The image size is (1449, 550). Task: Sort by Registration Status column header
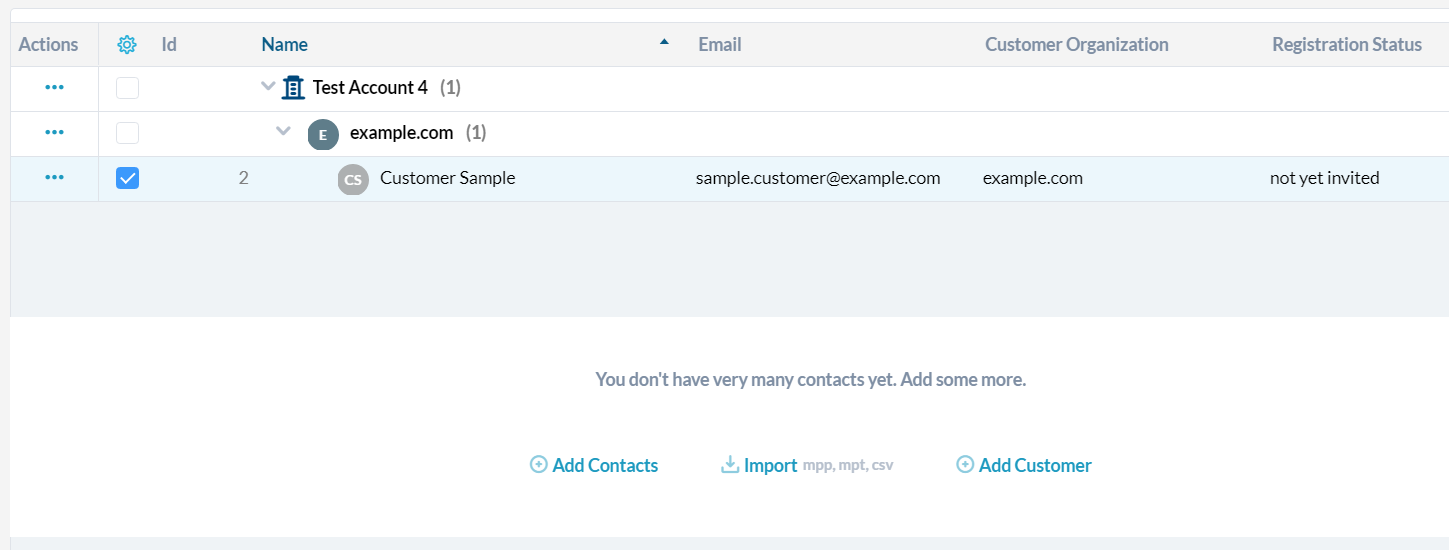pos(1346,45)
